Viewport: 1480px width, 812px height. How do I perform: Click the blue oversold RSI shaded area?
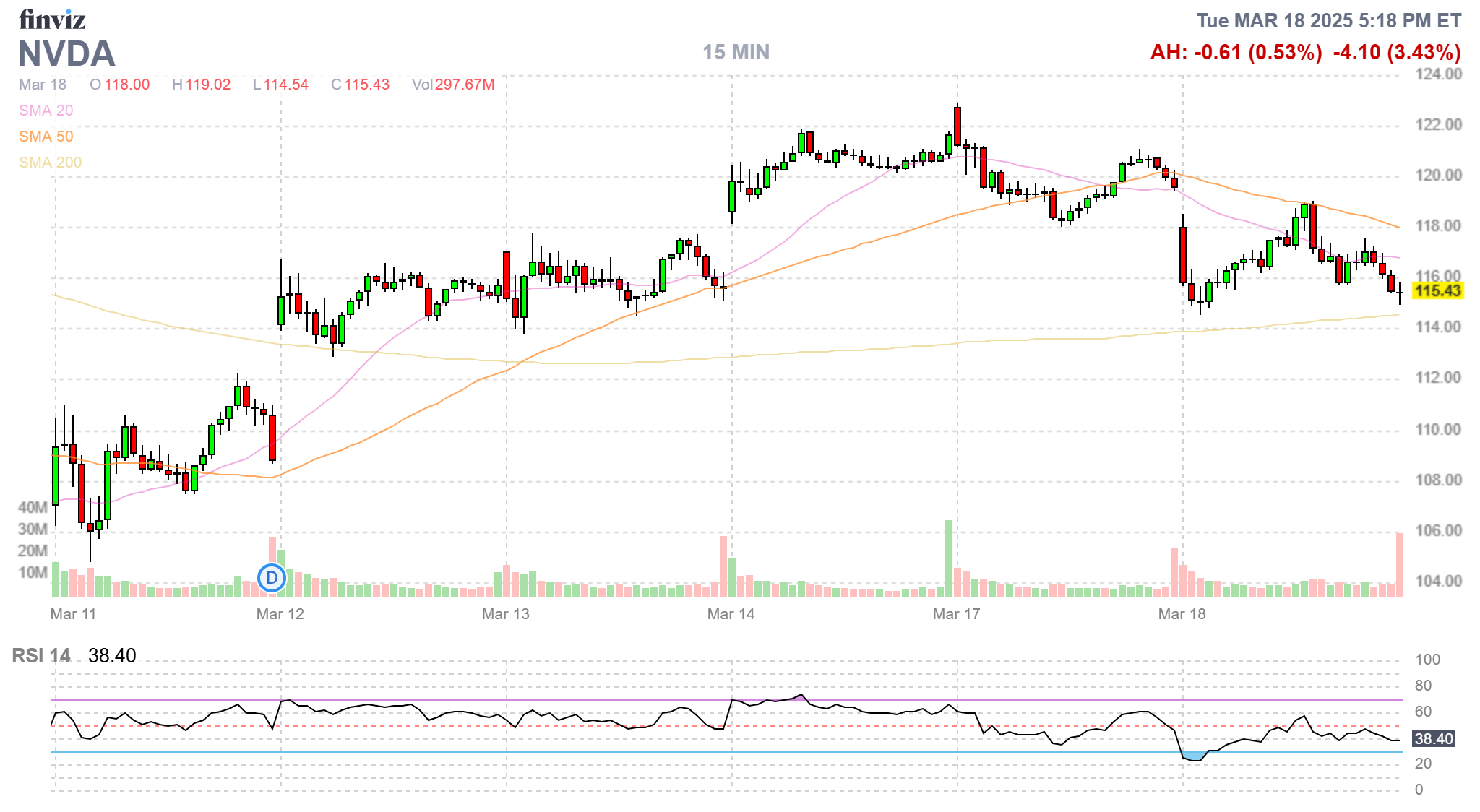1195,756
